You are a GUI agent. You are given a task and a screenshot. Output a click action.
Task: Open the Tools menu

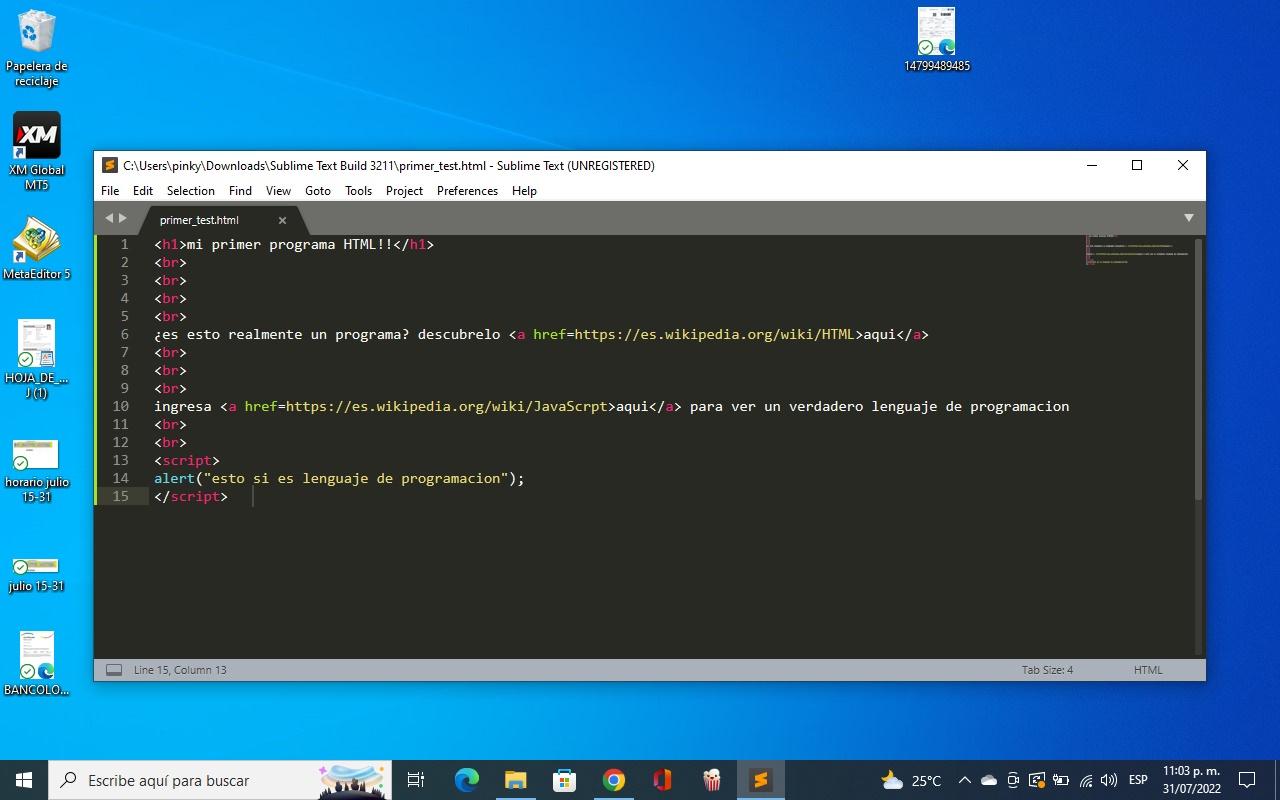pyautogui.click(x=358, y=191)
